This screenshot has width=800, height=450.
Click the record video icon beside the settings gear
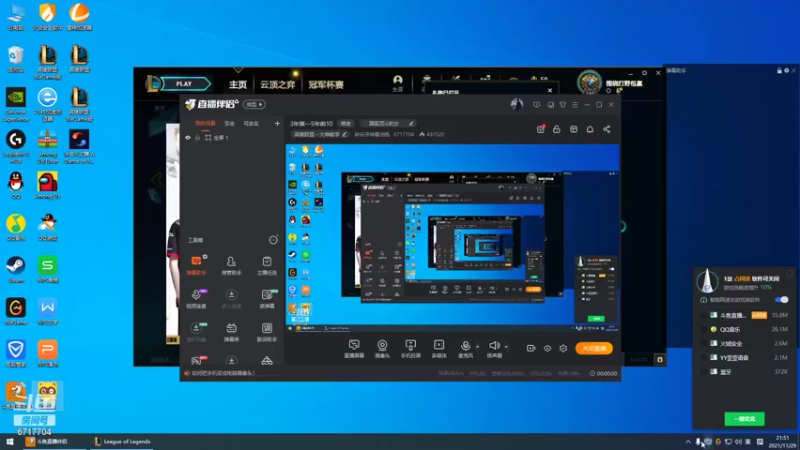coord(531,348)
